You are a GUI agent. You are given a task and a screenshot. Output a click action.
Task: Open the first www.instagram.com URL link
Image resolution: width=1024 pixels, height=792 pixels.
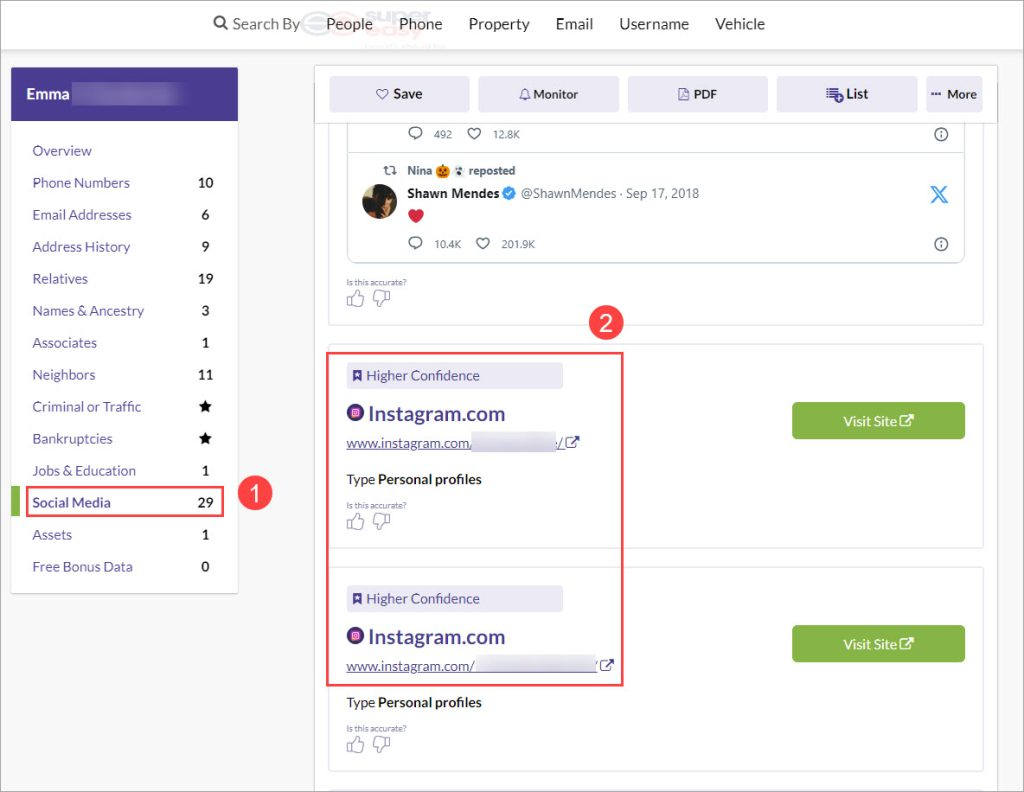click(x=455, y=443)
